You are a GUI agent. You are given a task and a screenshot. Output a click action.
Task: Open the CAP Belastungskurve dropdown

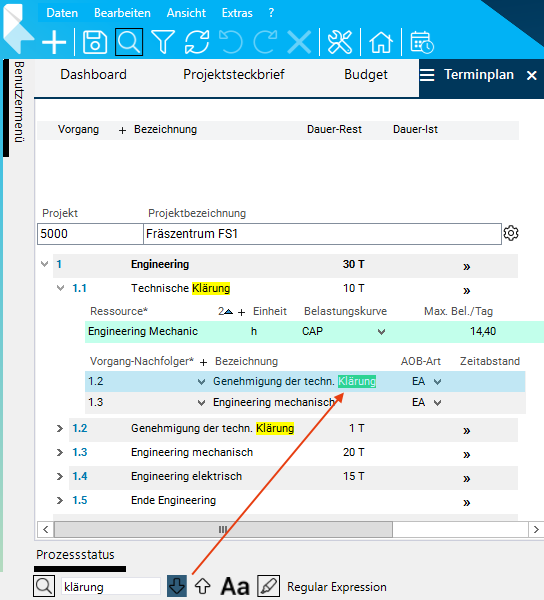coord(381,332)
